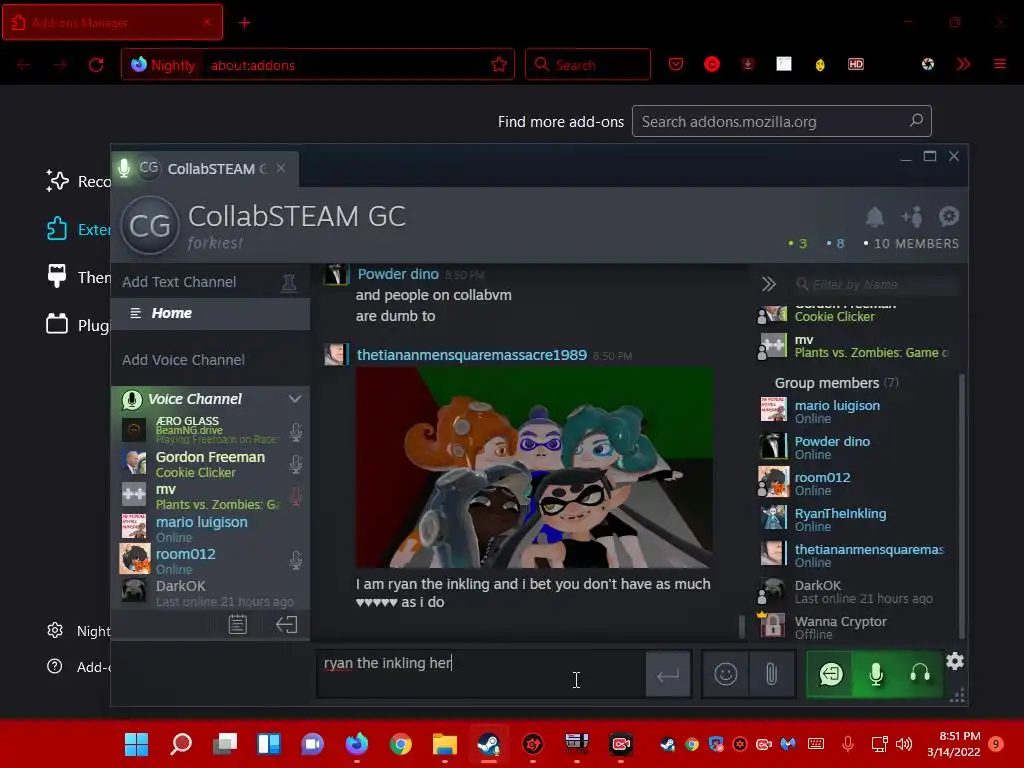The width and height of the screenshot is (1024, 768).
Task: Click the CG group avatar
Action: pos(150,225)
